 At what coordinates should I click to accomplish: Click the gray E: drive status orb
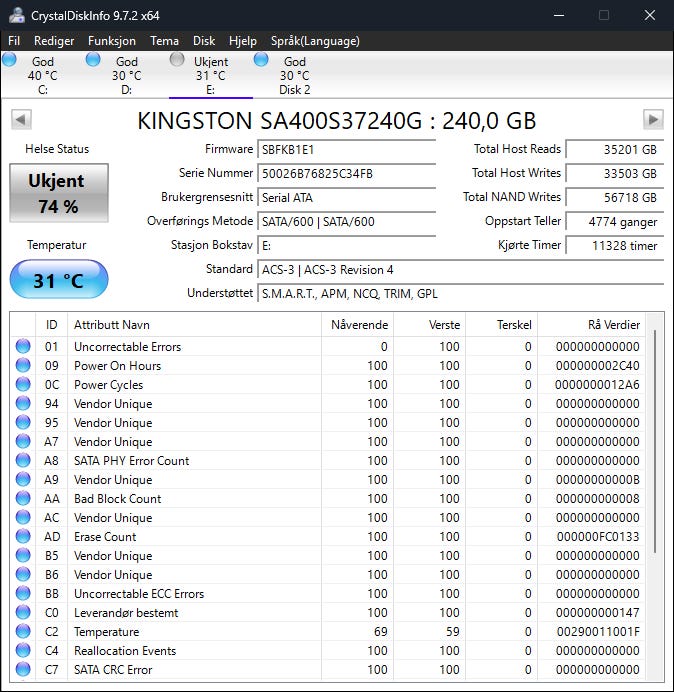click(x=178, y=60)
